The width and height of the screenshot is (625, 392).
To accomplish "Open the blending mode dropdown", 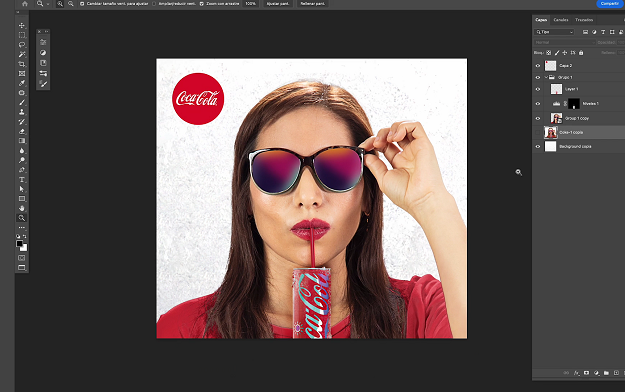I will point(564,42).
